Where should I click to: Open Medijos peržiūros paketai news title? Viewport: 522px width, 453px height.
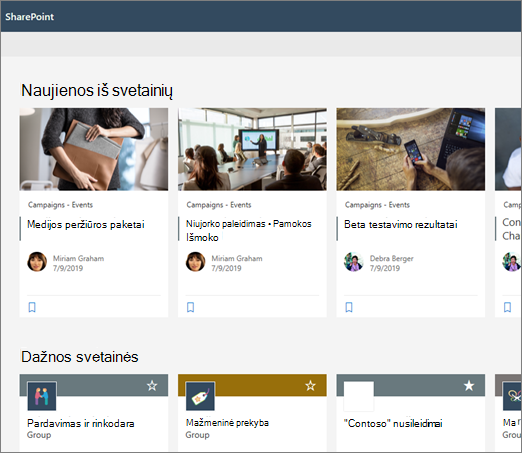(86, 224)
